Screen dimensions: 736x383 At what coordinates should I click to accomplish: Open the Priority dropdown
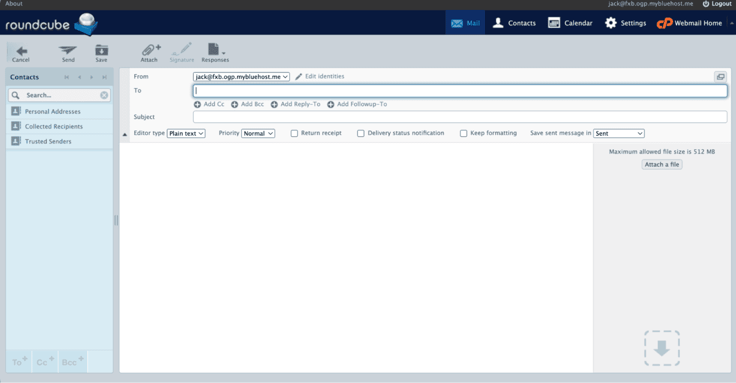(258, 133)
